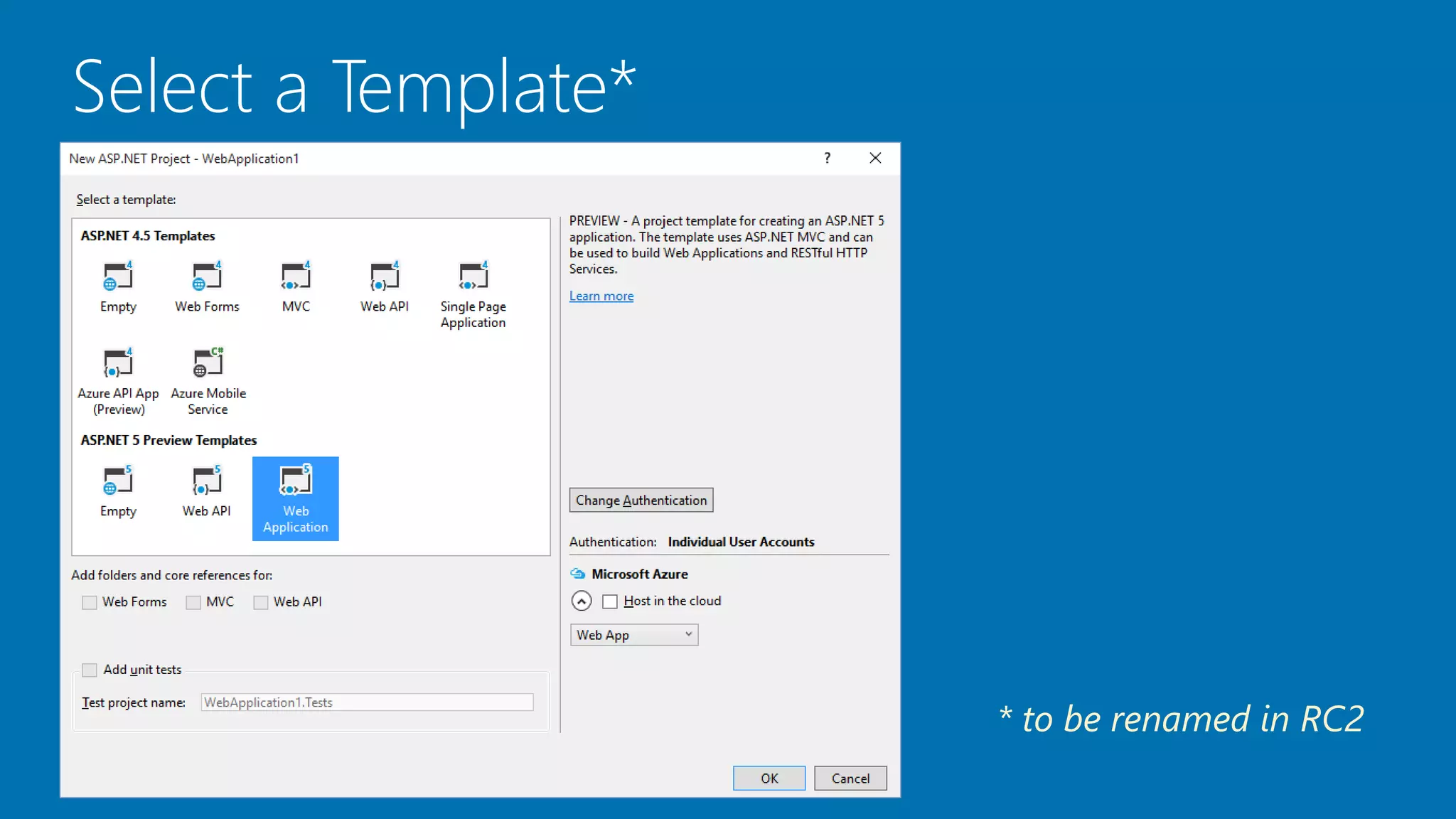Image resolution: width=1456 pixels, height=819 pixels.
Task: Pick the Azure Mobile Service template
Action: tap(208, 381)
